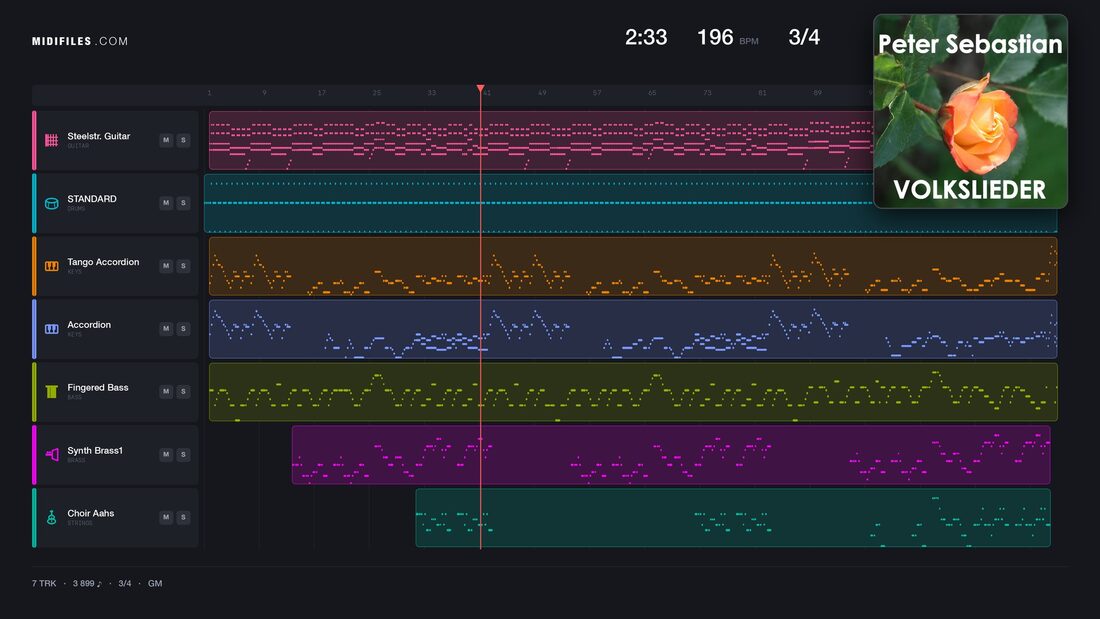The image size is (1100, 619).
Task: Click the GM label in status bar
Action: pos(155,583)
